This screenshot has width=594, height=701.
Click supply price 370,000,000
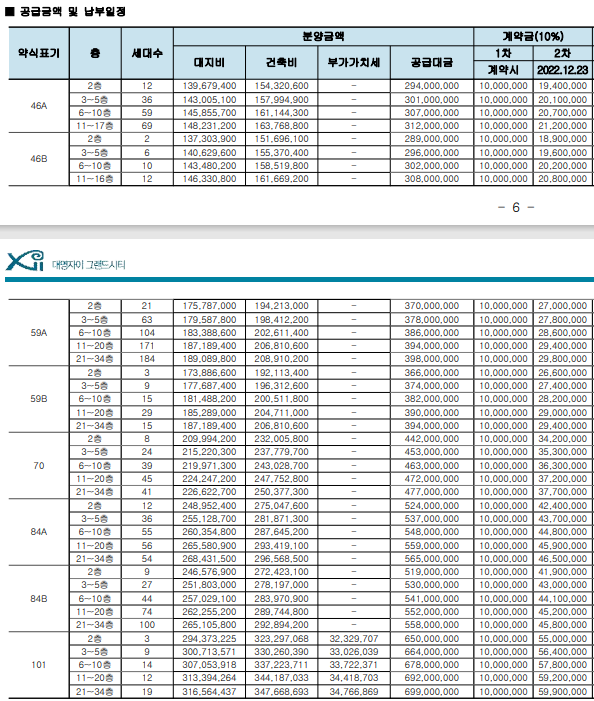432,306
